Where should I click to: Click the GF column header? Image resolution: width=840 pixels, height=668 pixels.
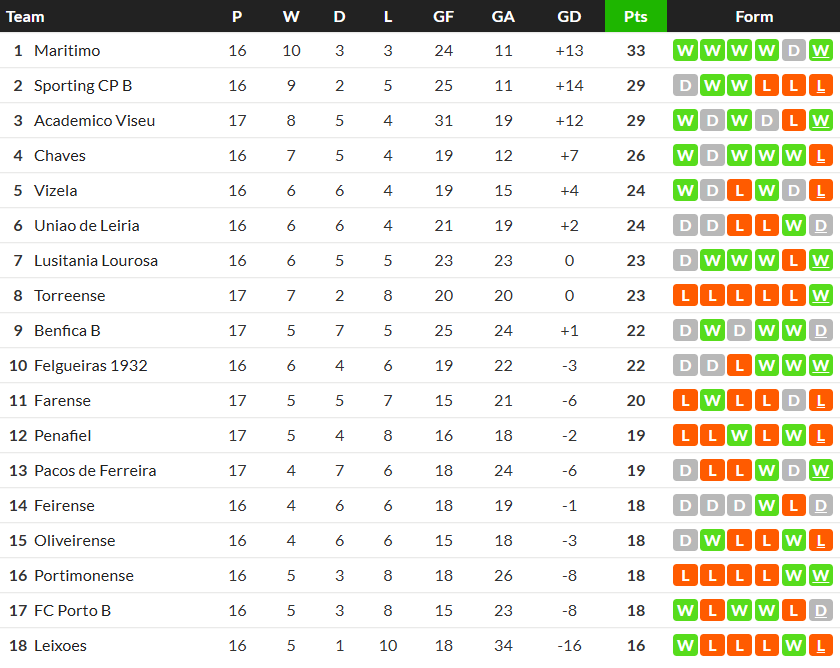(443, 16)
